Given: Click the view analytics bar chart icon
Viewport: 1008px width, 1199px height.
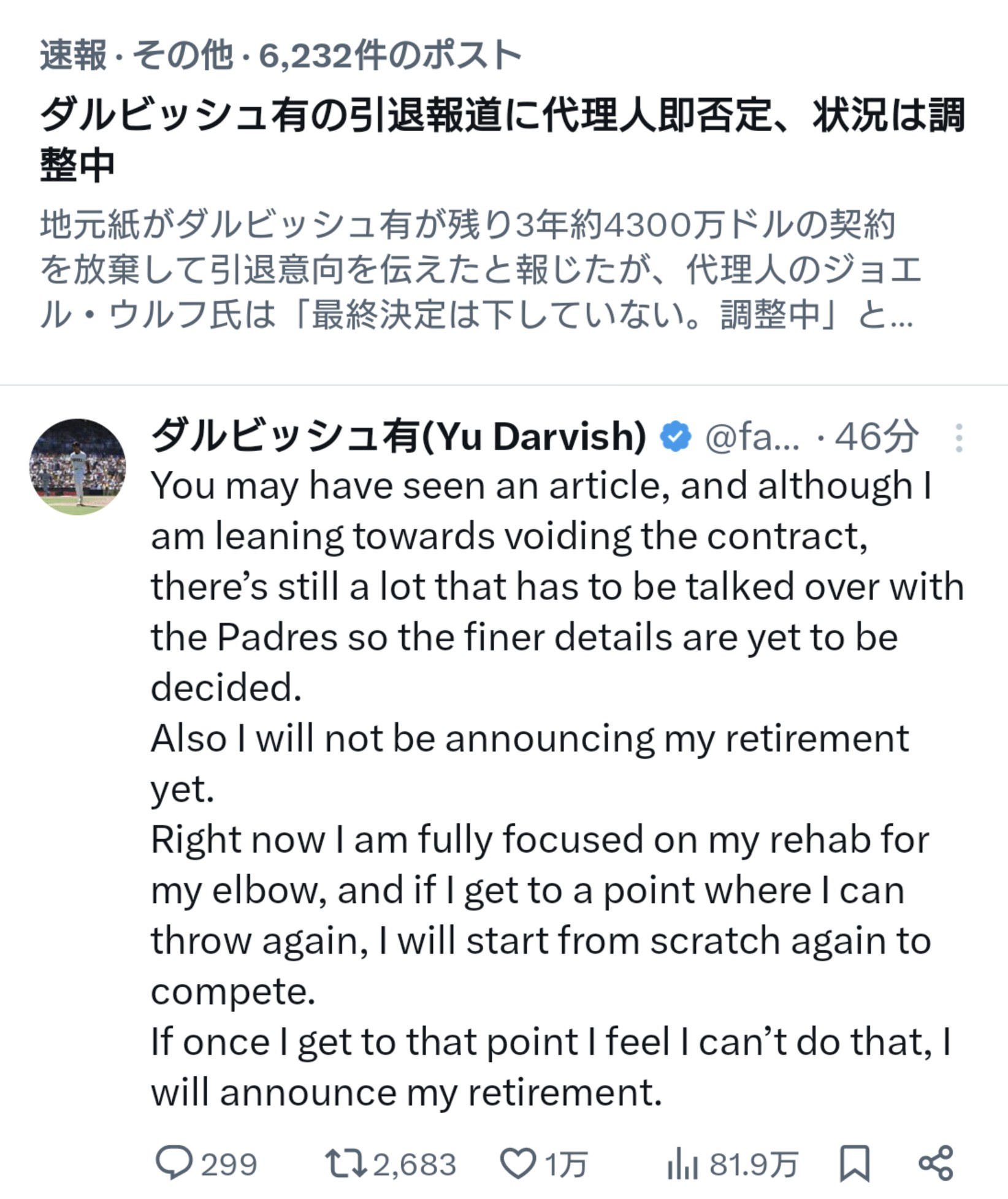Looking at the screenshot, I should click(x=682, y=1164).
